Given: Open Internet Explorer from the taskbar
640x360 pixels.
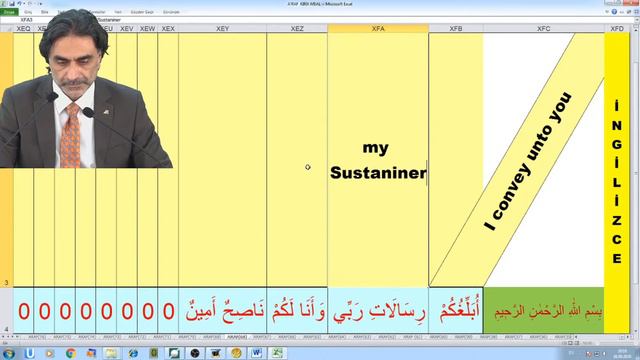Looking at the screenshot, I should click(133, 353).
